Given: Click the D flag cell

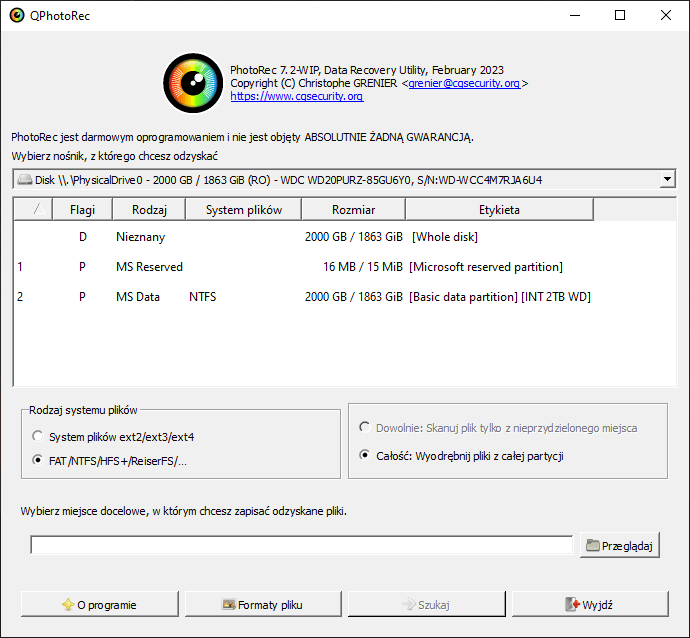Looking at the screenshot, I should pyautogui.click(x=83, y=237).
